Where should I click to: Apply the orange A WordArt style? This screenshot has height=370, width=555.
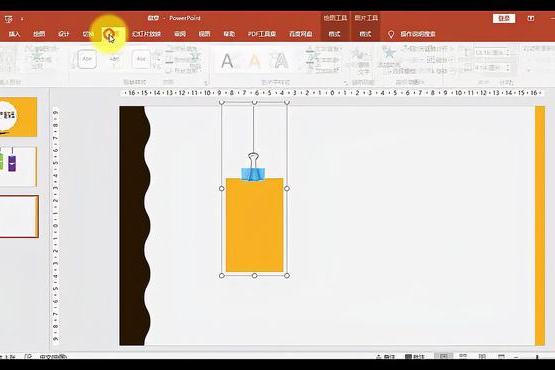(254, 61)
